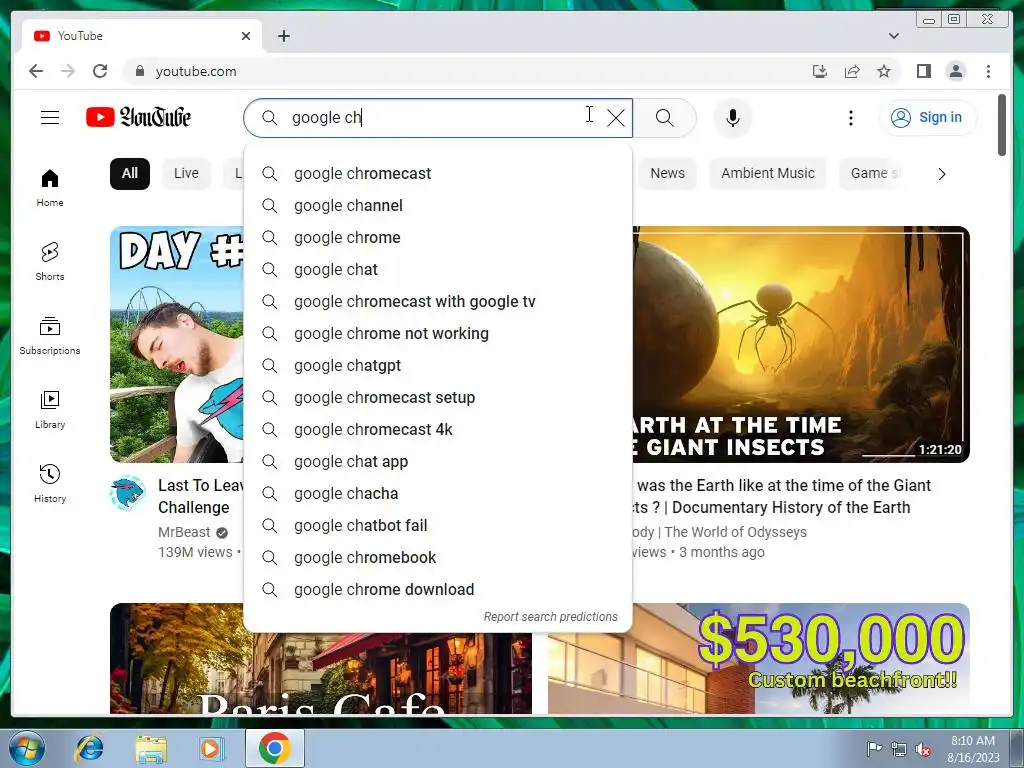
Task: Open Subscriptions in the sidebar
Action: (50, 336)
